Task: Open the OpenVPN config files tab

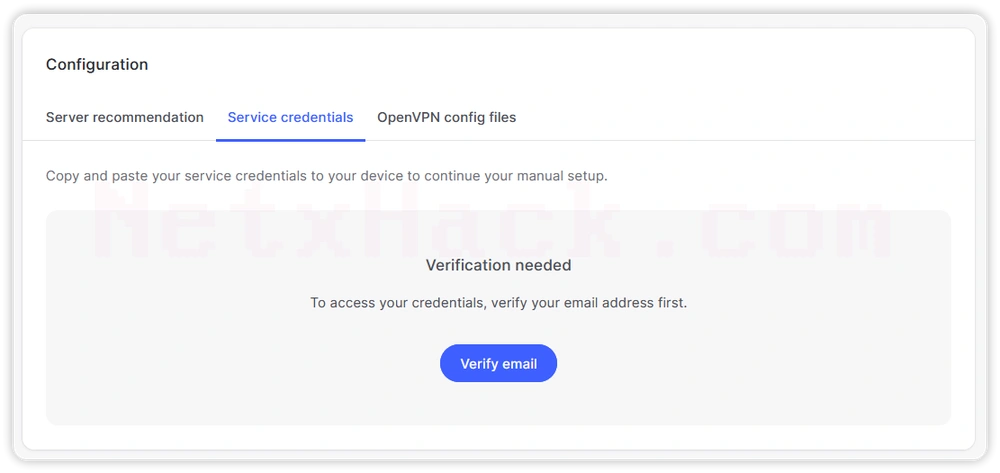Action: pos(446,117)
